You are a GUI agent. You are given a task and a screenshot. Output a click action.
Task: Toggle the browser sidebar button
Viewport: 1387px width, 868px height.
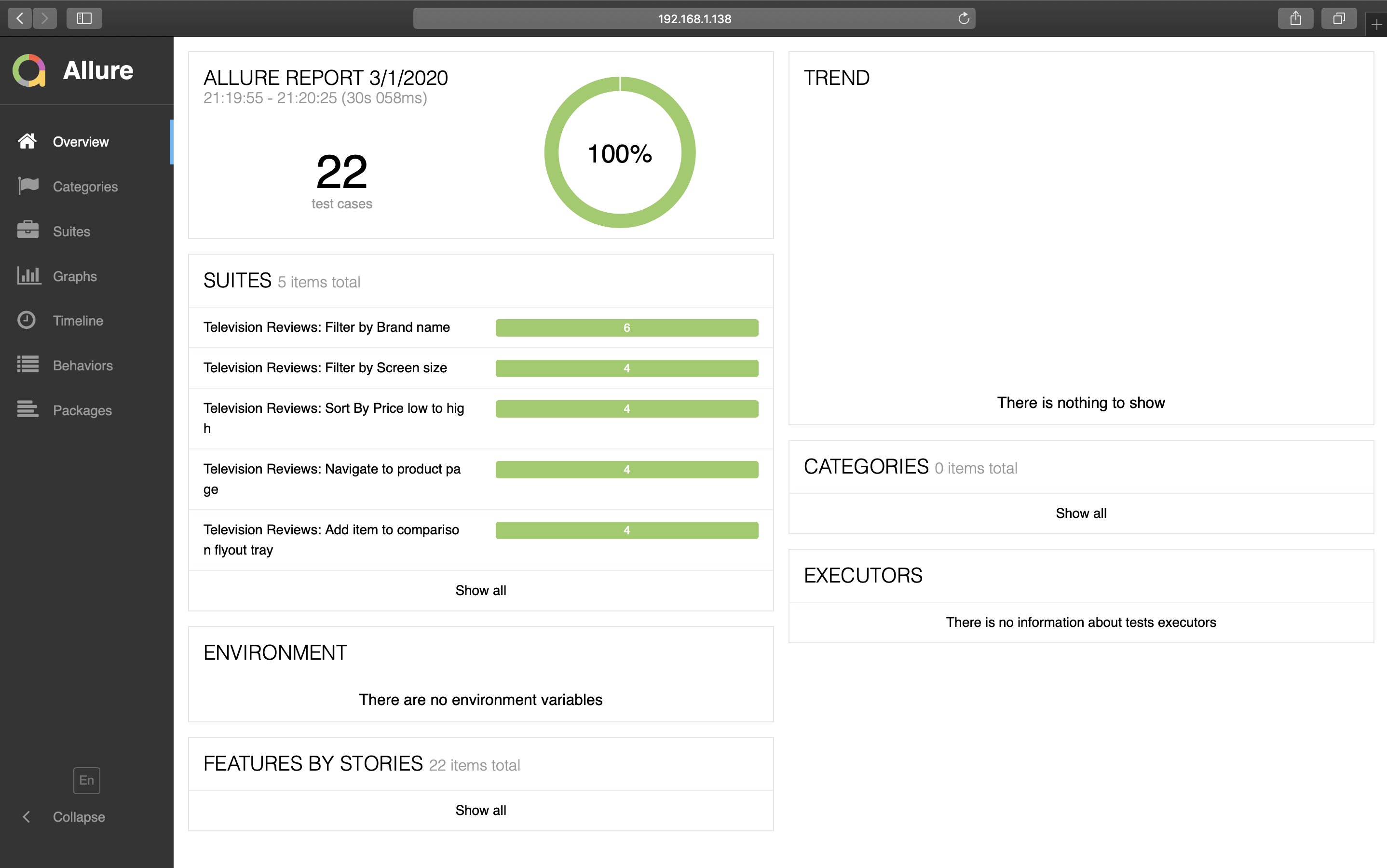tap(84, 18)
